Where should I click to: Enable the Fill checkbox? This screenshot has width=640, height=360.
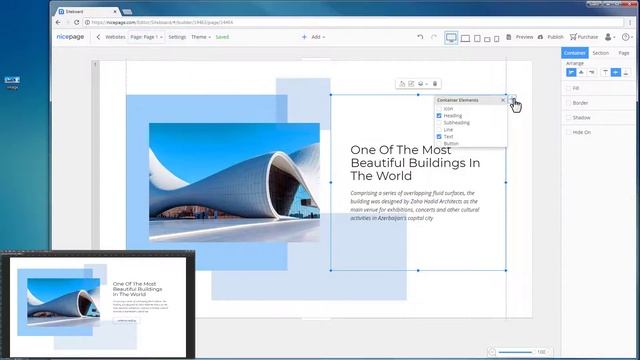[x=569, y=88]
